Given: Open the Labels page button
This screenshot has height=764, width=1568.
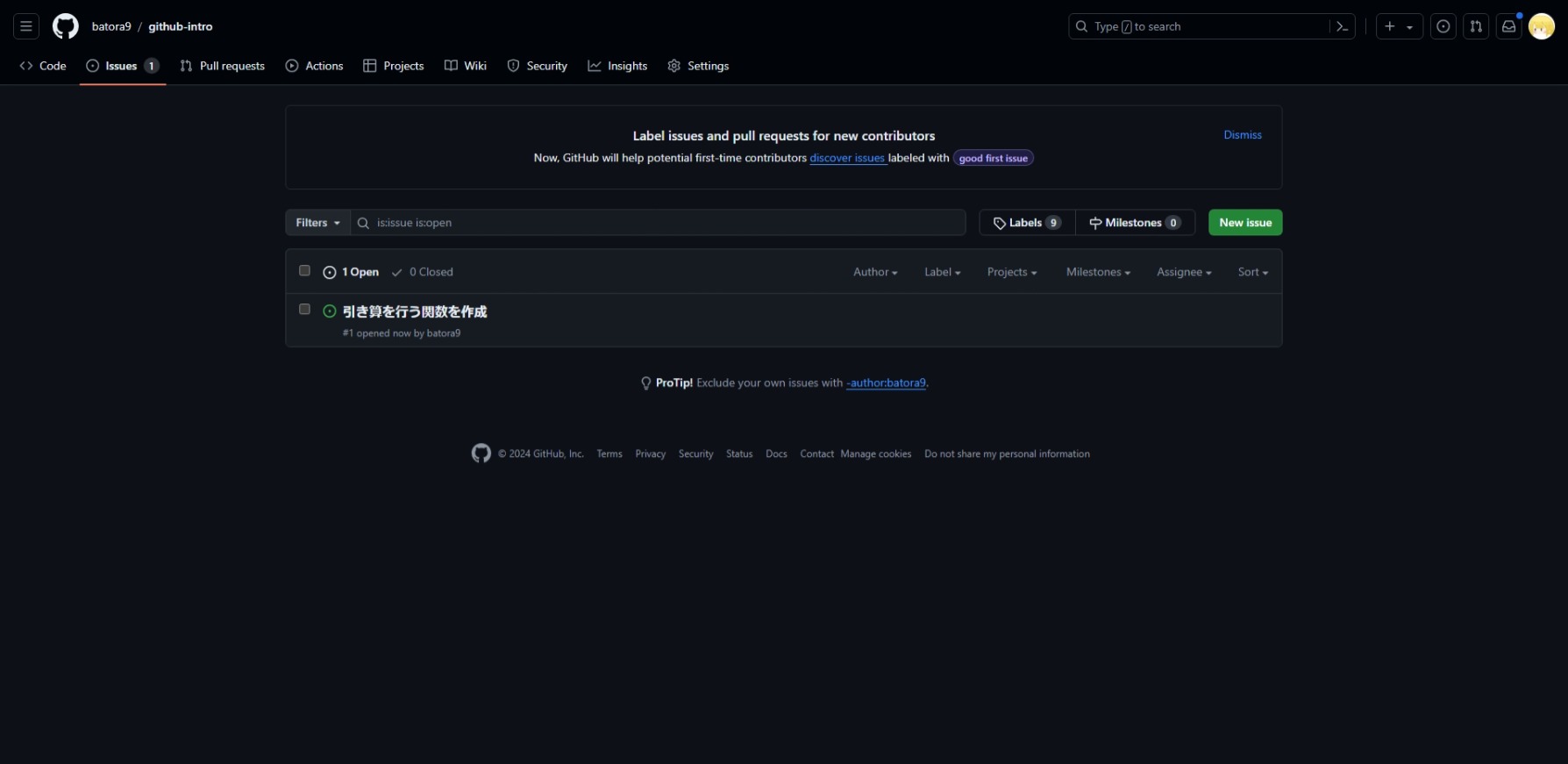Looking at the screenshot, I should click(x=1026, y=223).
